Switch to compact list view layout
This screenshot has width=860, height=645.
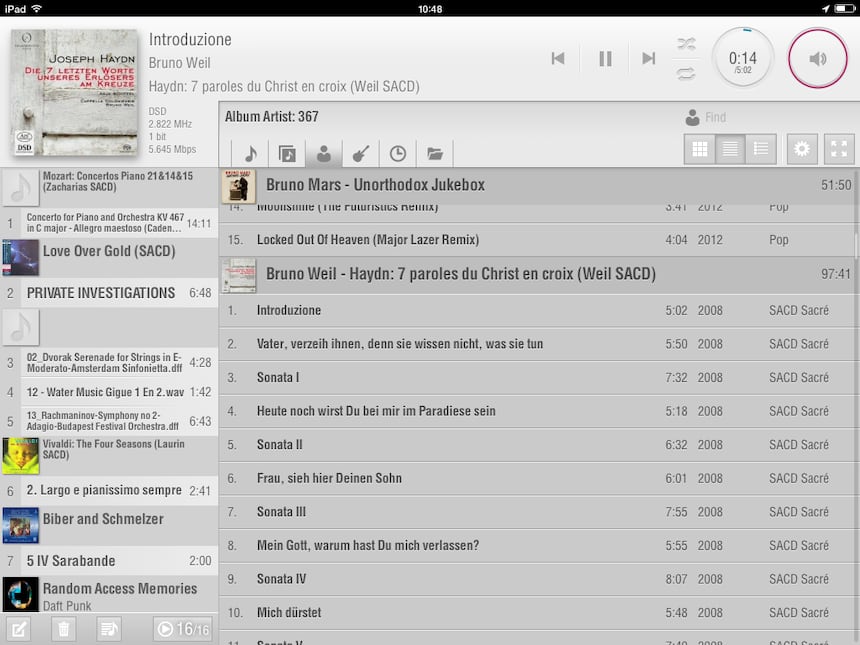(730, 149)
